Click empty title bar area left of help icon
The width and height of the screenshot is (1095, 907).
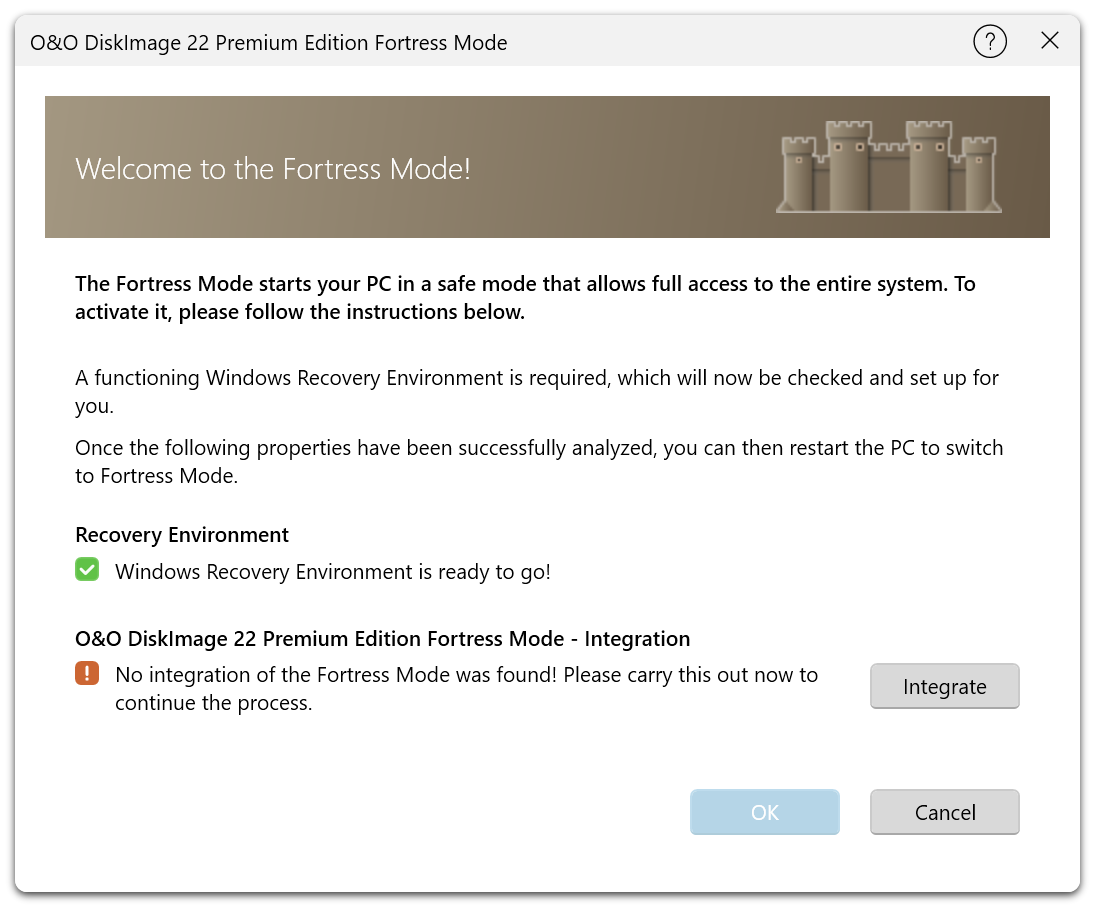[x=740, y=42]
